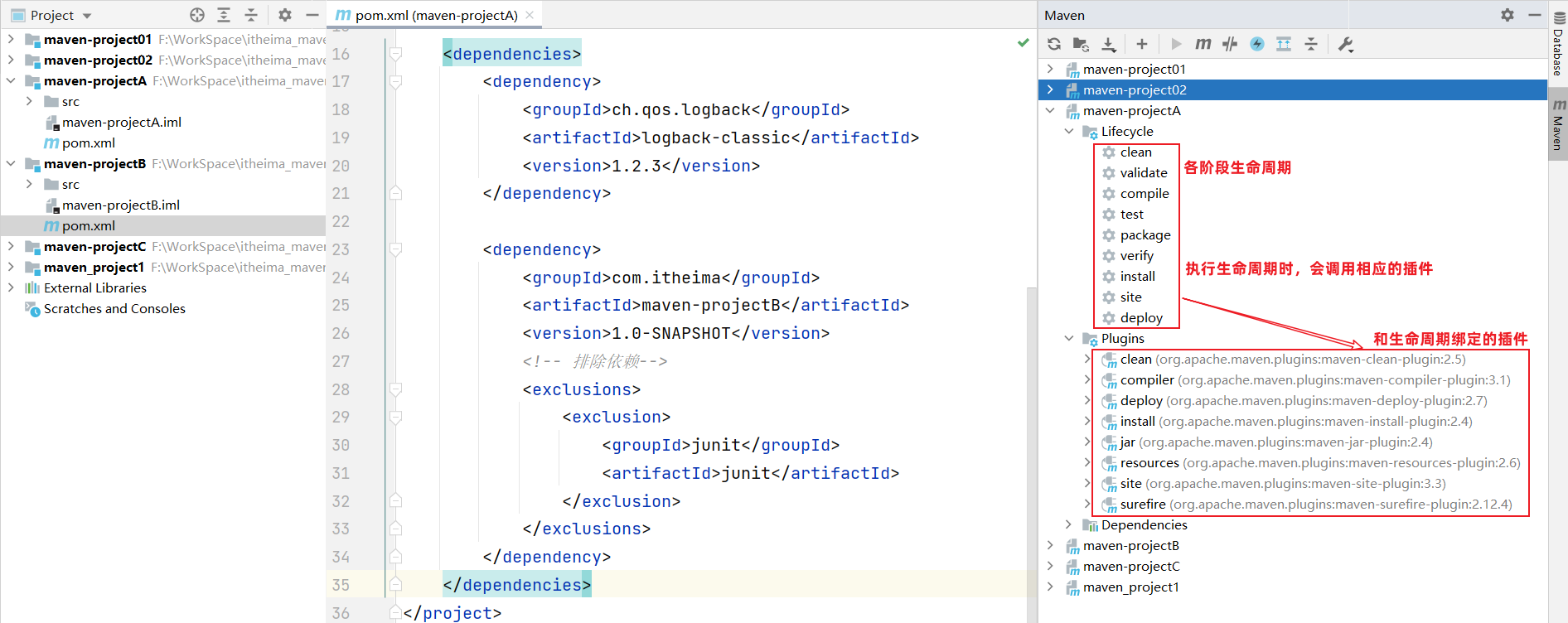Open Project panel gear settings
The width and height of the screenshot is (1568, 623).
point(284,15)
